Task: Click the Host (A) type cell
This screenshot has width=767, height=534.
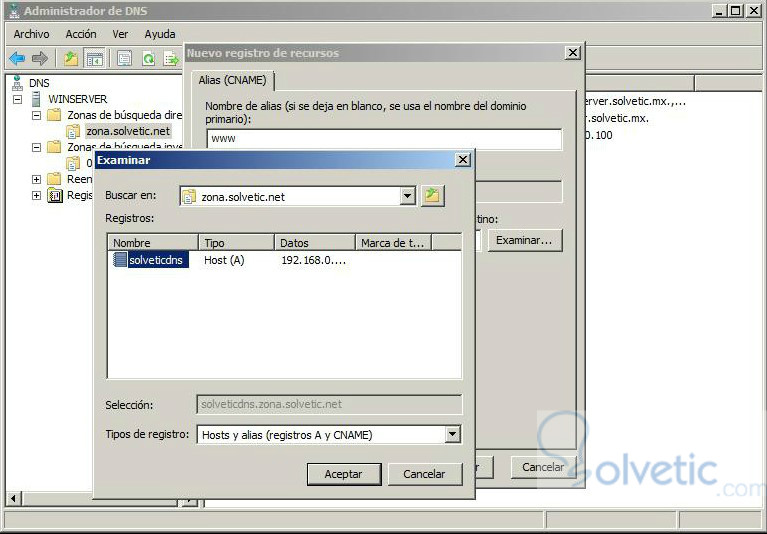Action: (x=224, y=260)
